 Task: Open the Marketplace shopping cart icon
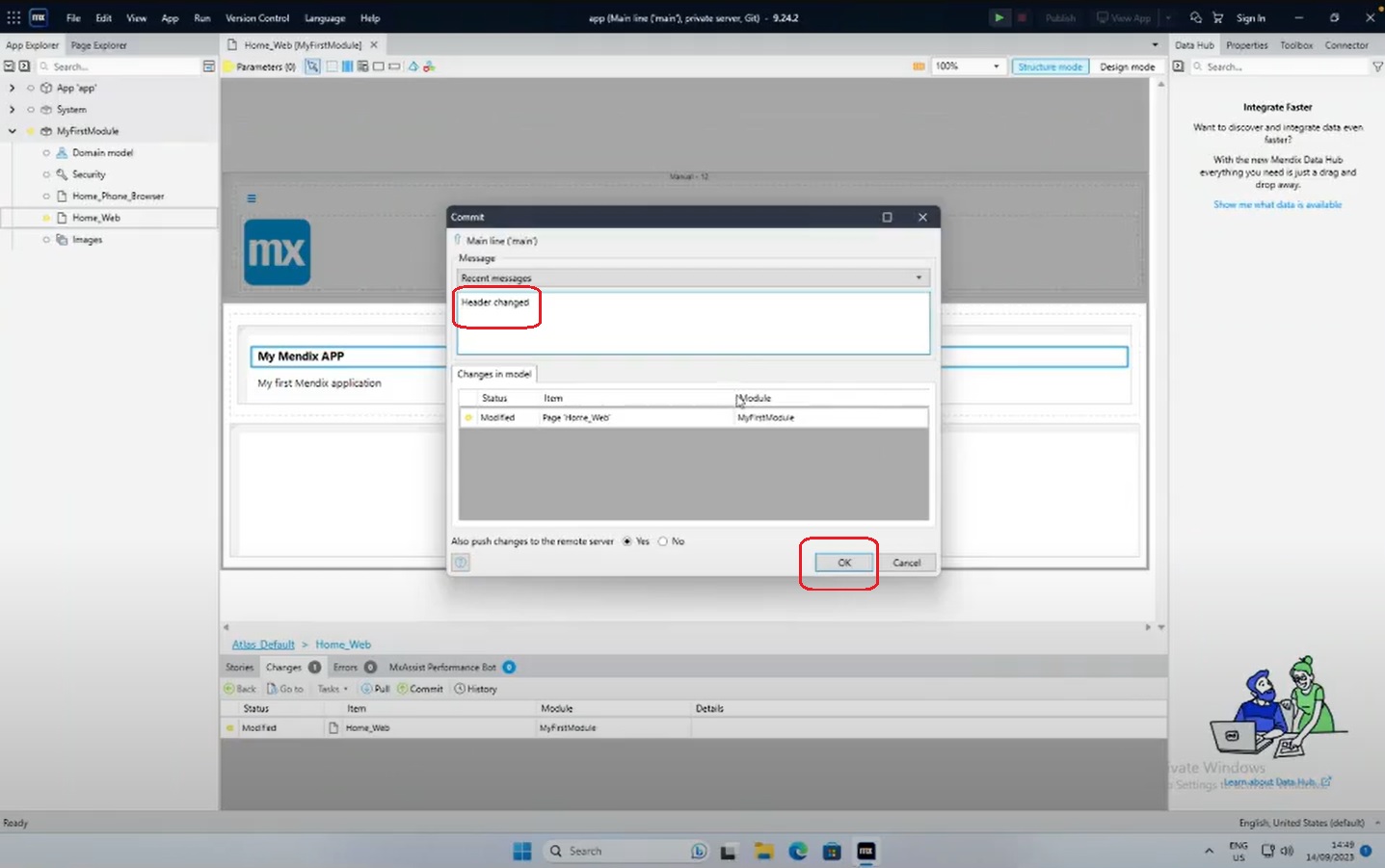(1217, 17)
